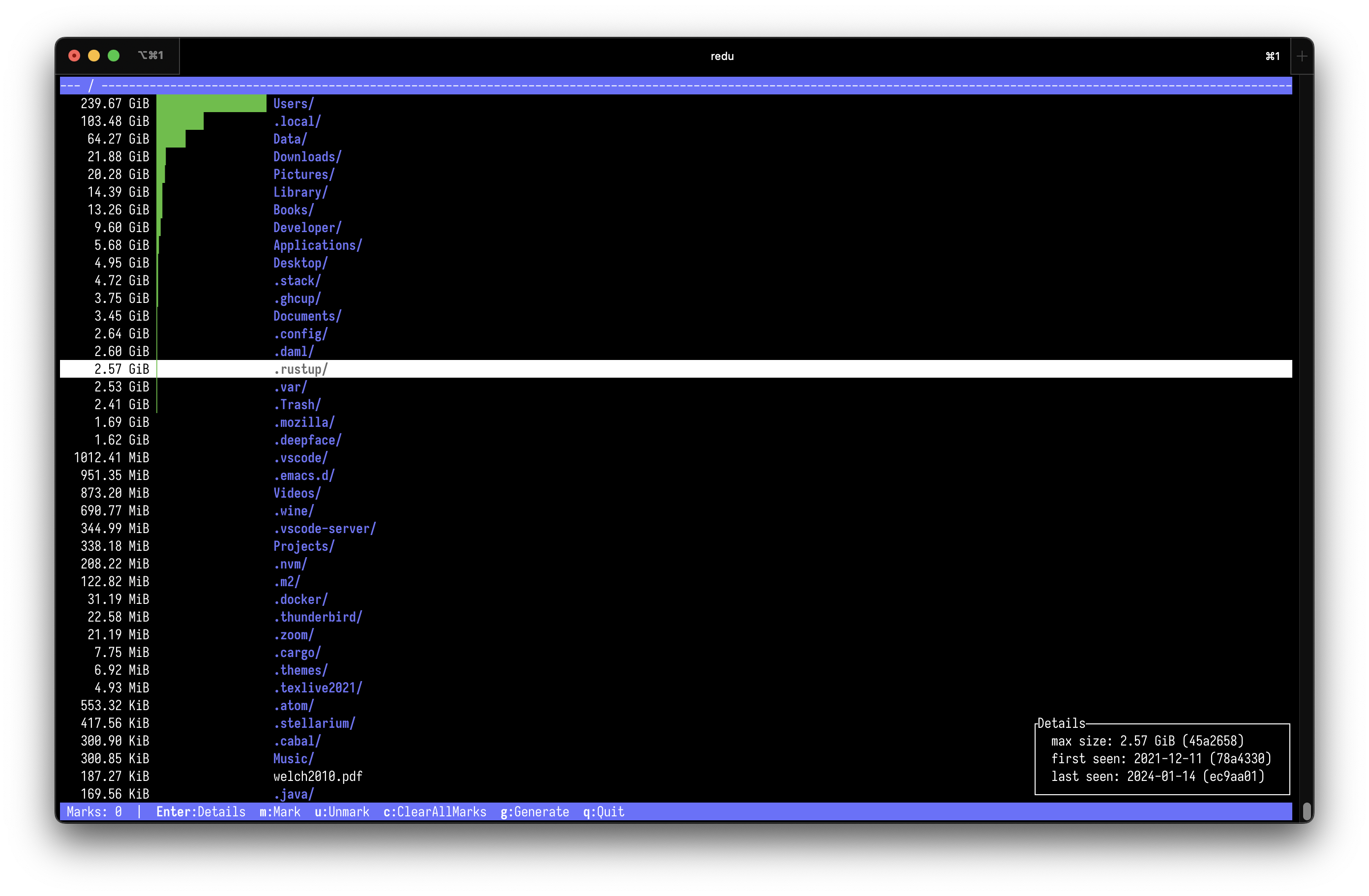
Task: Click the m:Mark shortcut label
Action: point(279,811)
